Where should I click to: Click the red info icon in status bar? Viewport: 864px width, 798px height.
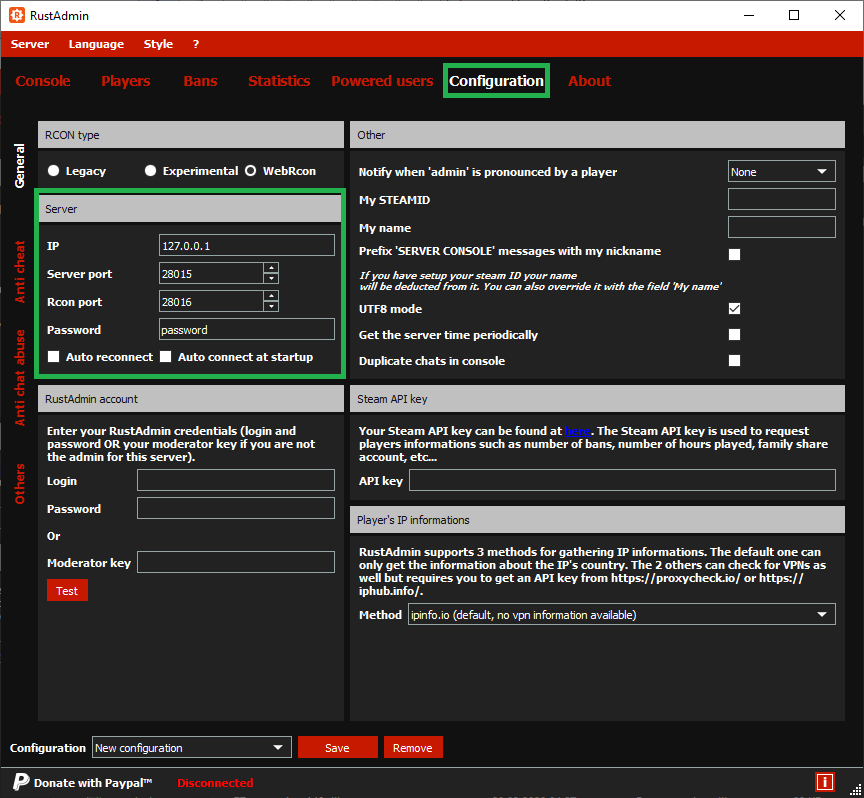824,781
